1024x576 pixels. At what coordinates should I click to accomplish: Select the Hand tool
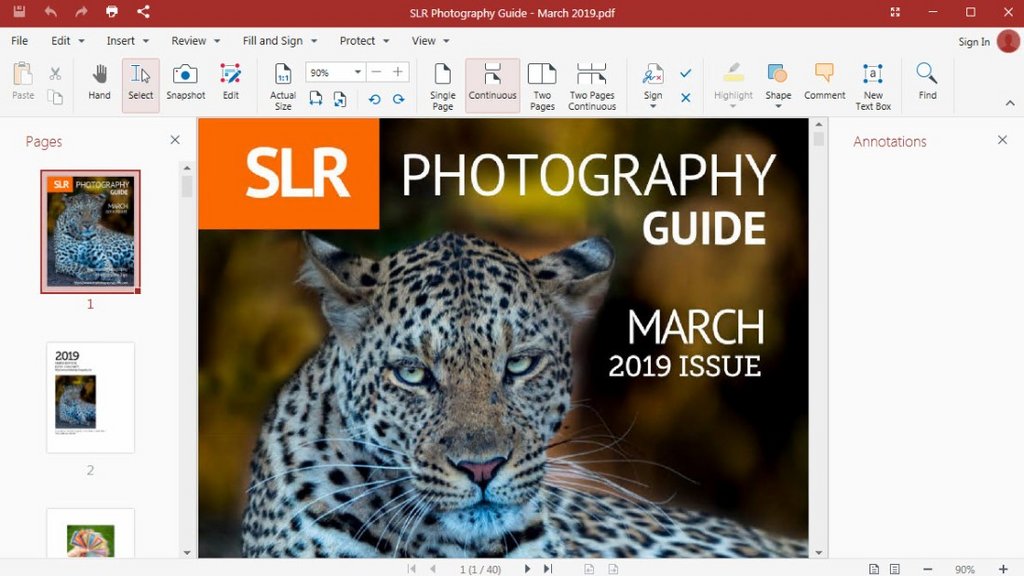coord(99,82)
